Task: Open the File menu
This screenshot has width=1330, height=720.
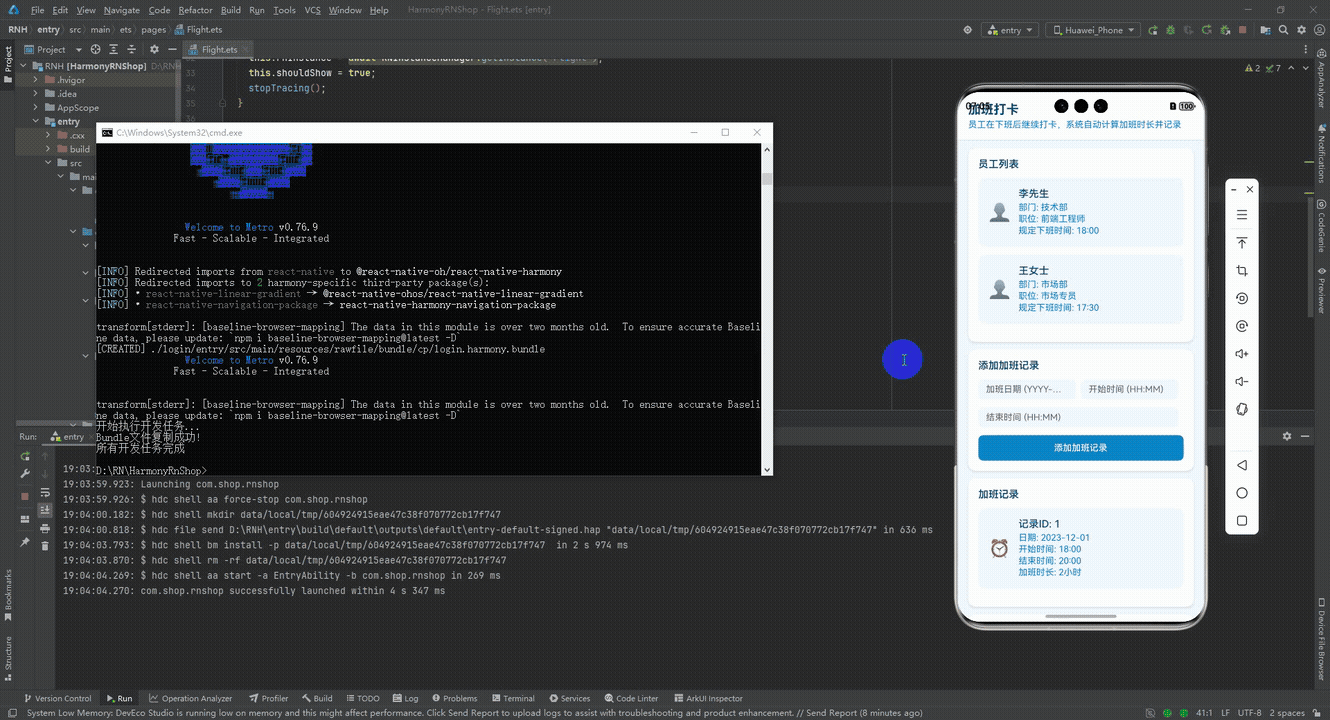Action: (x=37, y=10)
